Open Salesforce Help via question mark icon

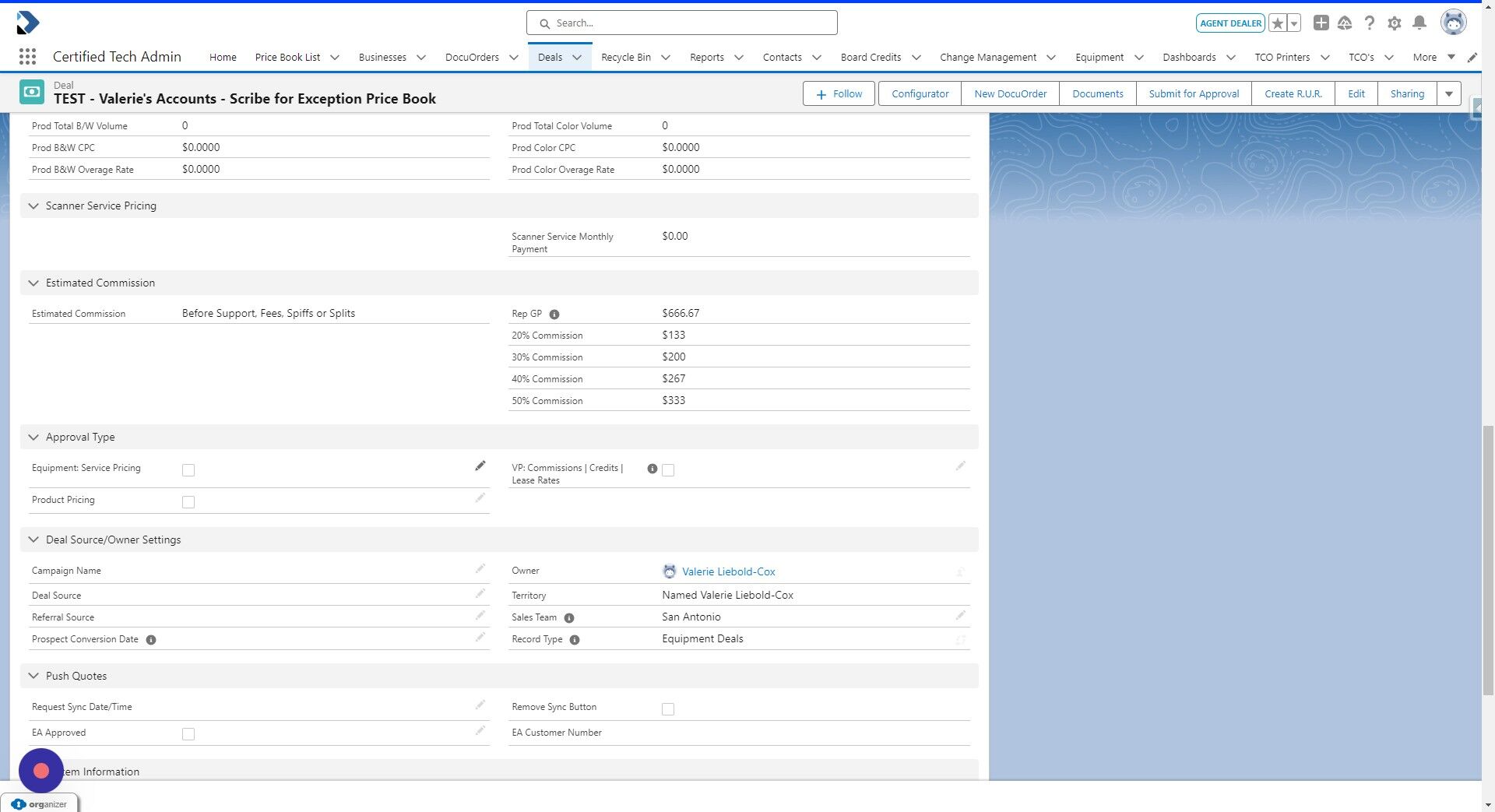1370,23
